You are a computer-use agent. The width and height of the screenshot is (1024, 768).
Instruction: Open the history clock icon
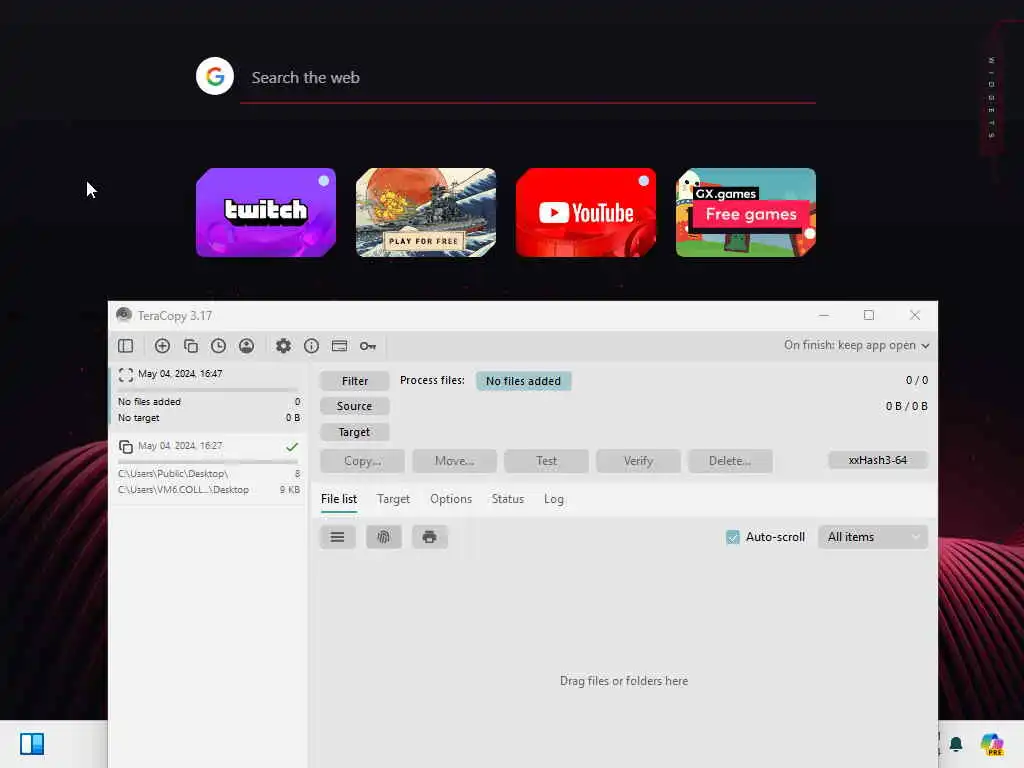pos(218,345)
